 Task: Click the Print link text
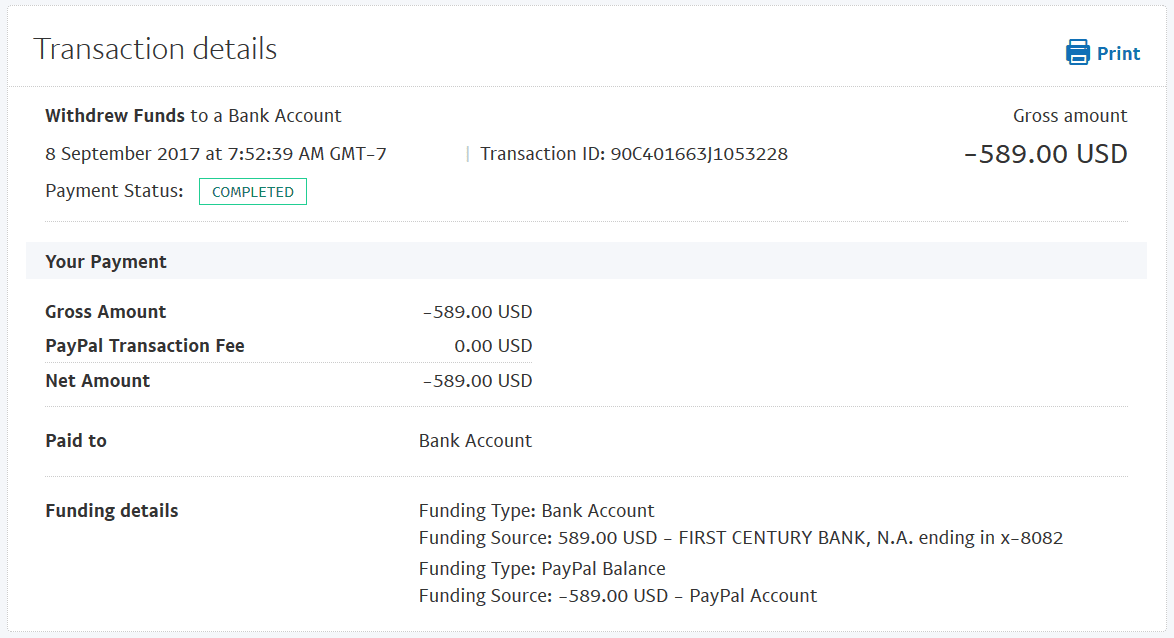tap(1118, 54)
